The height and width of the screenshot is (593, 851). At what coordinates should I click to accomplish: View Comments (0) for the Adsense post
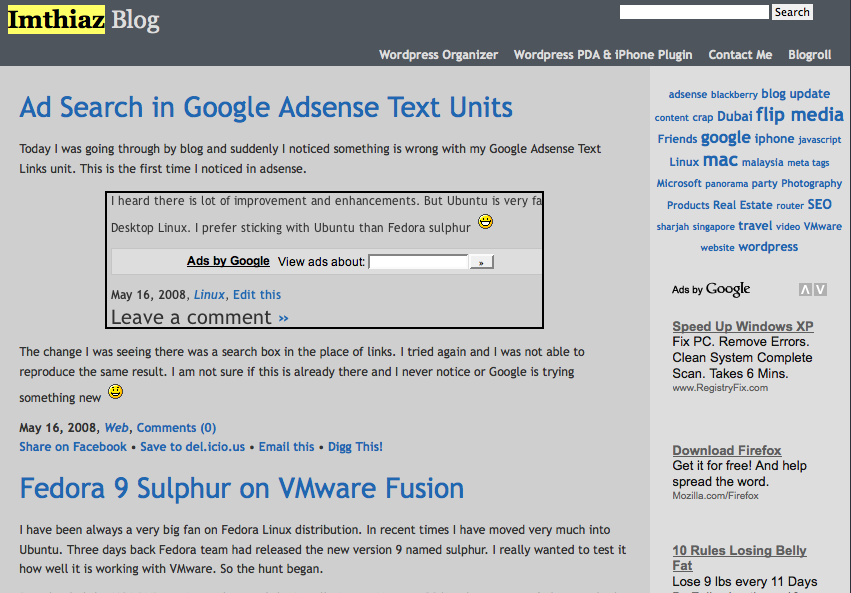point(176,428)
